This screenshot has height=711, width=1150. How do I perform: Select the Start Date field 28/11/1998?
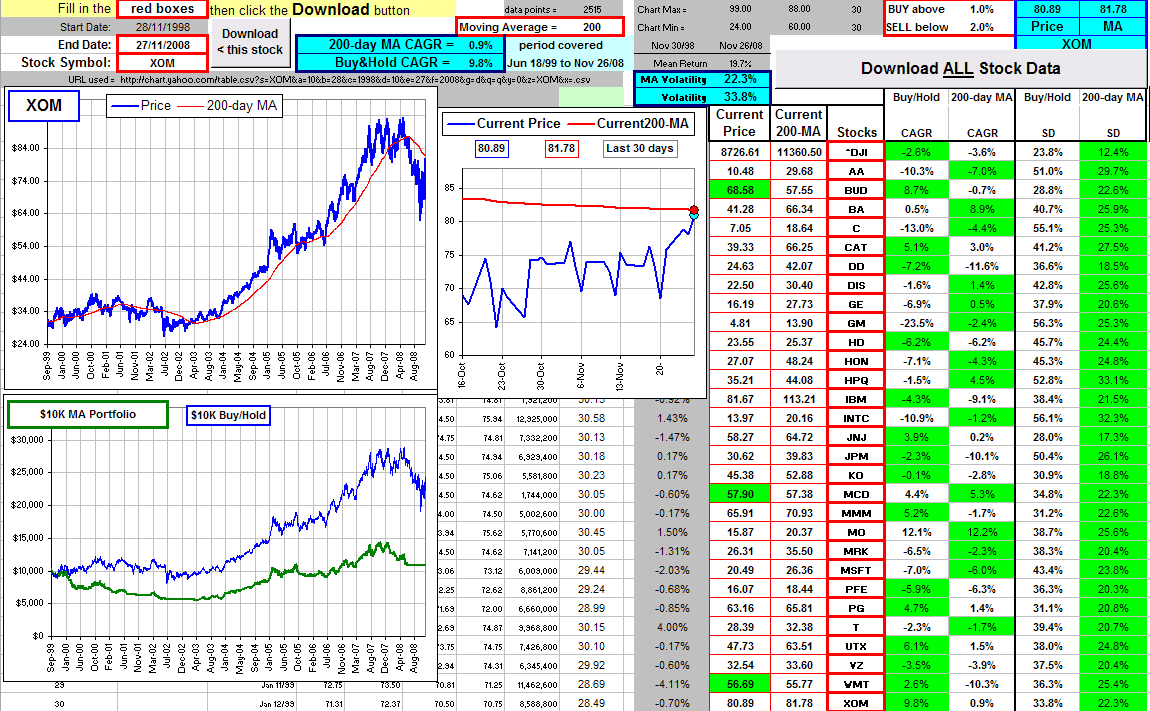[162, 27]
